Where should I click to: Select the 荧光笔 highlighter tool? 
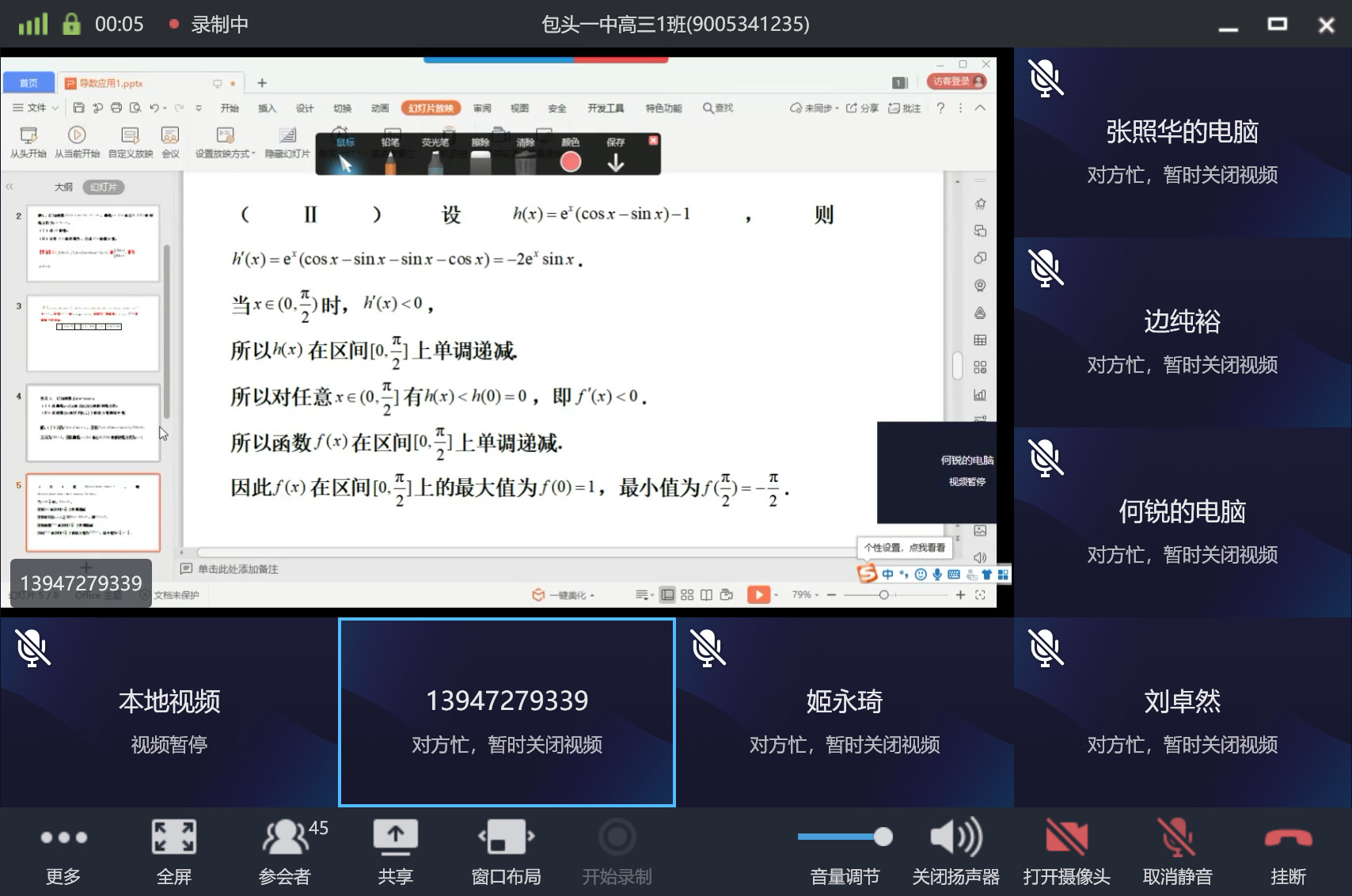(x=435, y=155)
